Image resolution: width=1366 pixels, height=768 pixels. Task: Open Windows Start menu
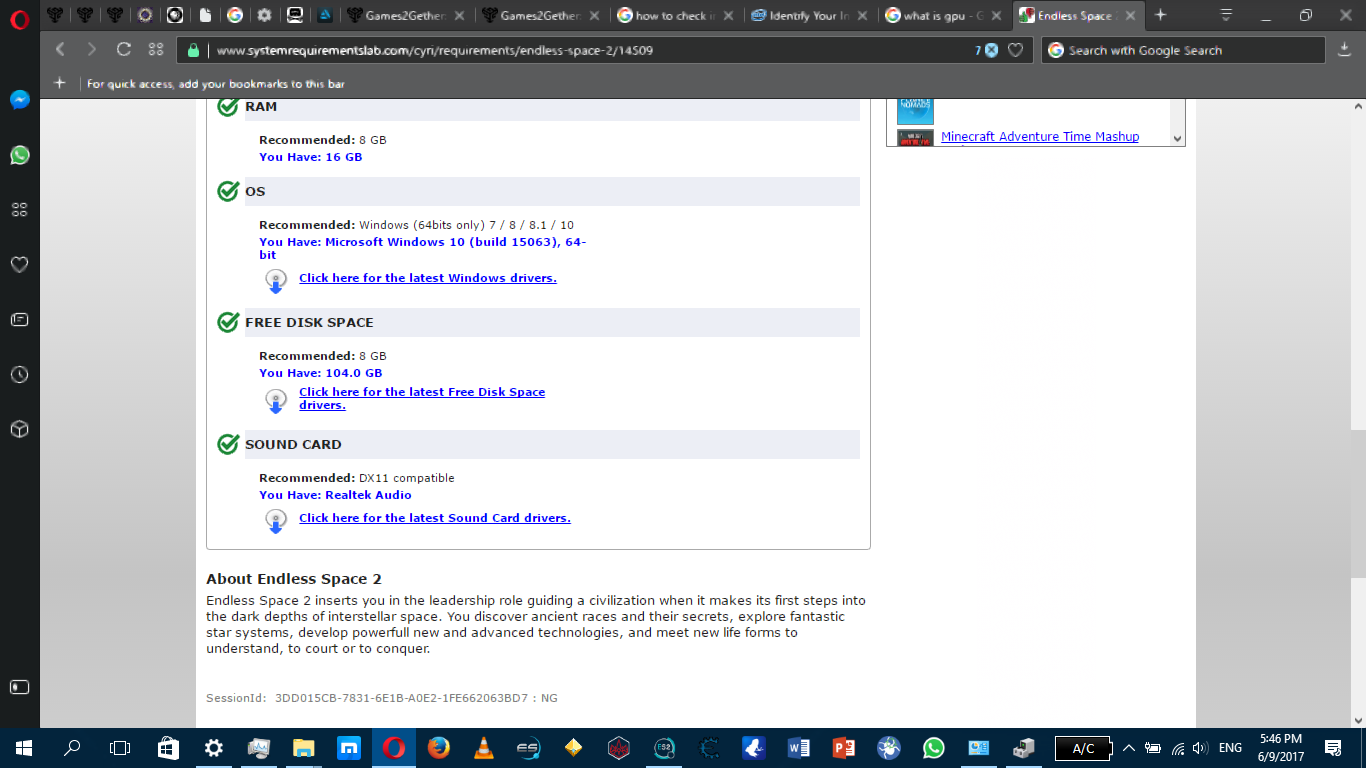(24, 748)
